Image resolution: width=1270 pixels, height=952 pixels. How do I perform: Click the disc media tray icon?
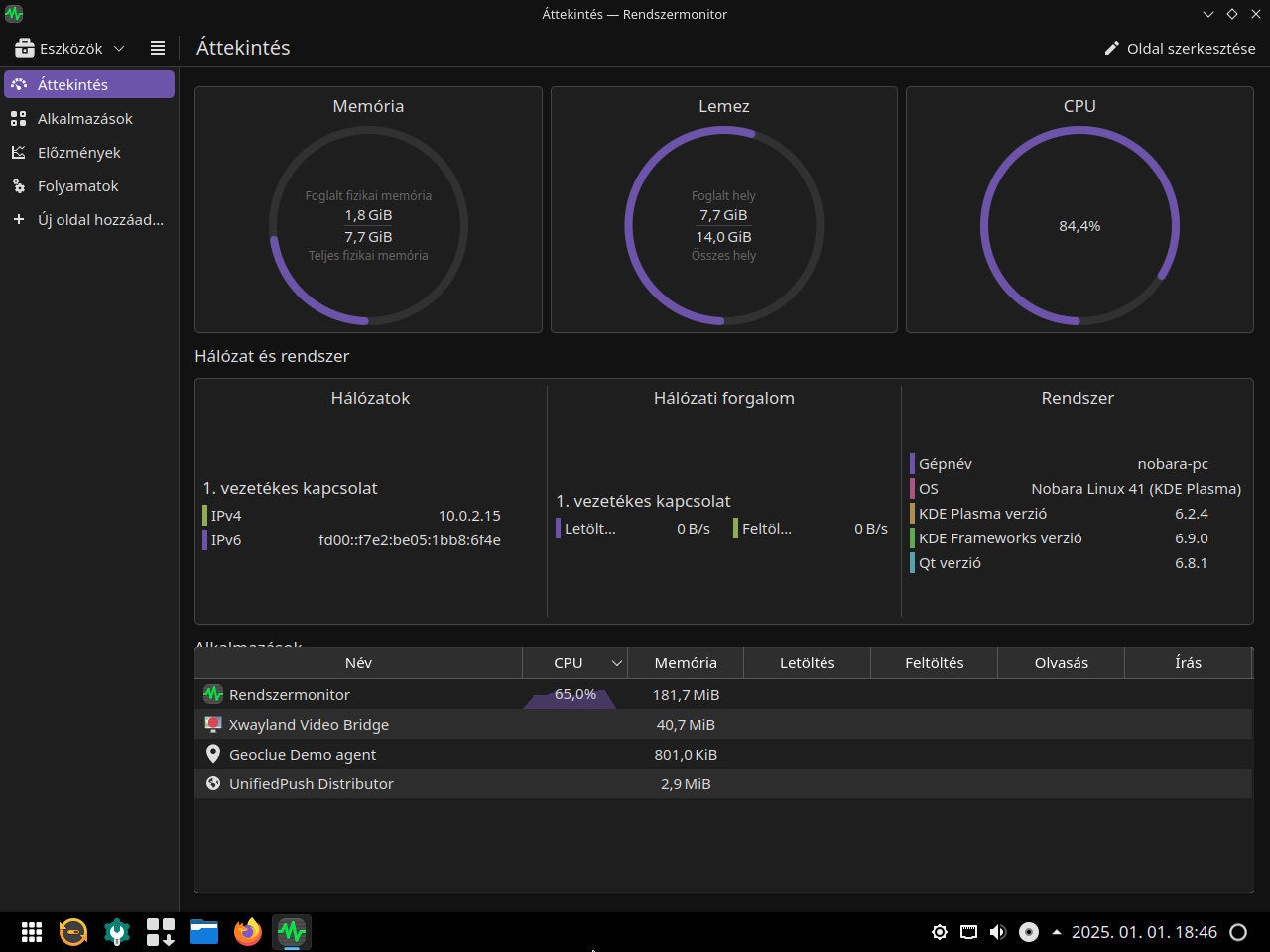[x=1029, y=932]
